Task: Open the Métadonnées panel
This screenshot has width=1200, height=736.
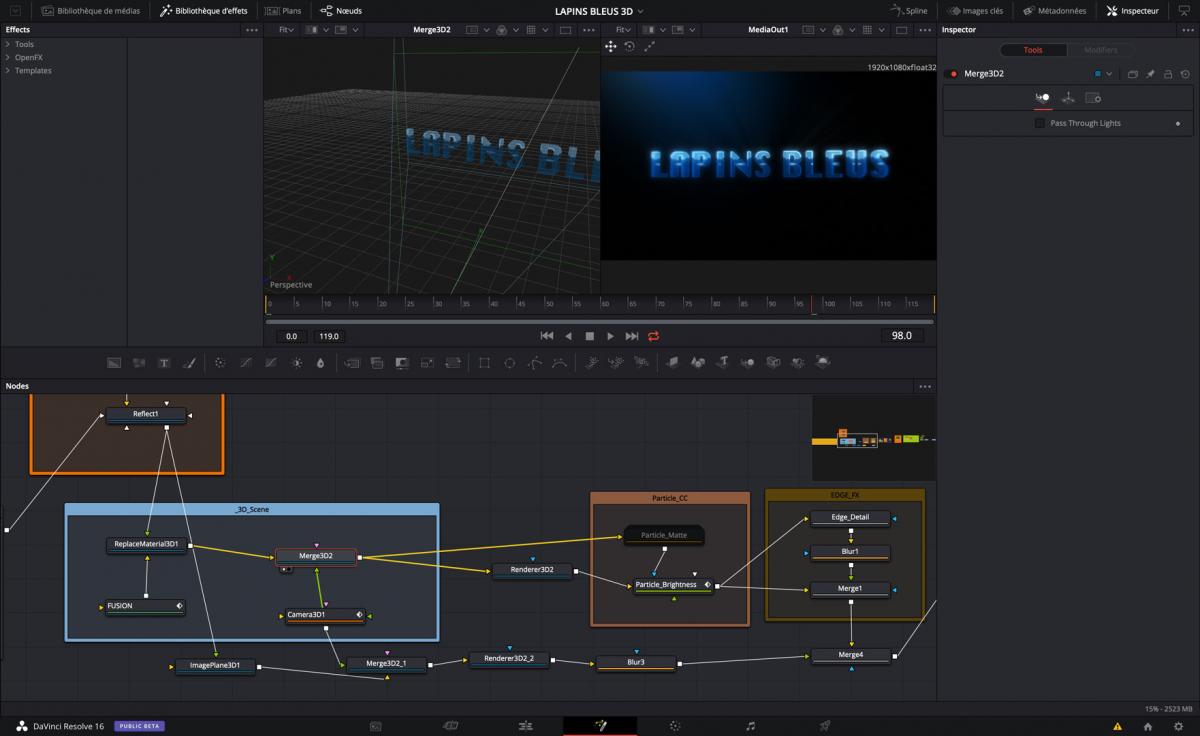Action: point(1054,10)
